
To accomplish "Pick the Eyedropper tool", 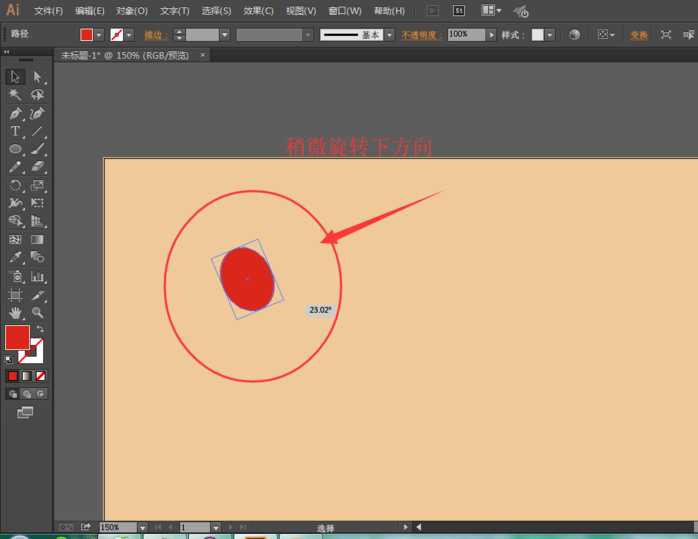I will click(x=15, y=258).
